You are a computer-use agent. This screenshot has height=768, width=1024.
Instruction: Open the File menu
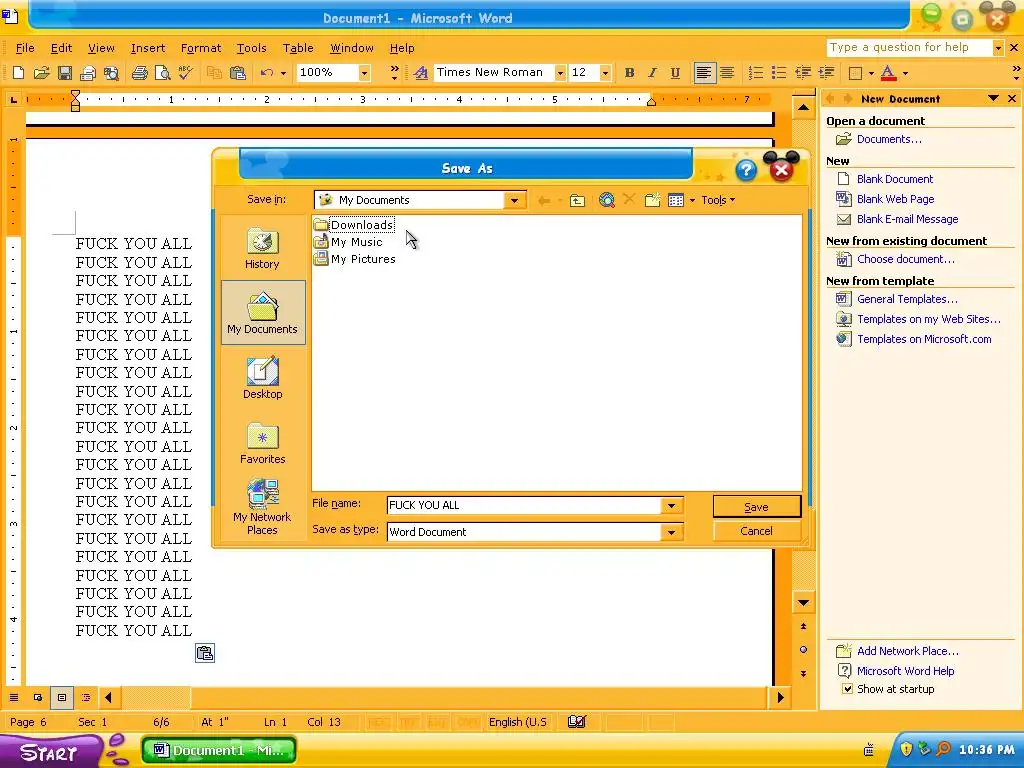coord(25,48)
